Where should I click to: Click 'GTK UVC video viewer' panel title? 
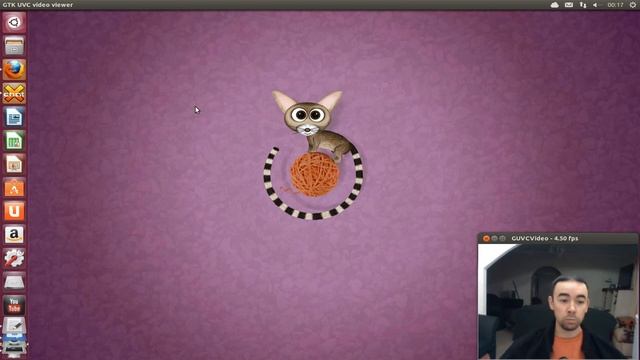[x=38, y=5]
